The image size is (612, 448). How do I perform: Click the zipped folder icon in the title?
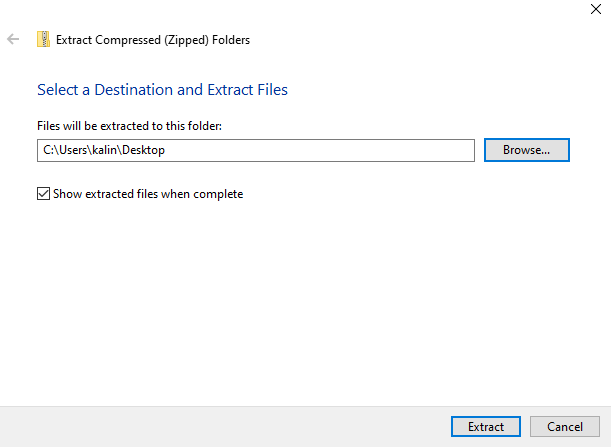42,40
